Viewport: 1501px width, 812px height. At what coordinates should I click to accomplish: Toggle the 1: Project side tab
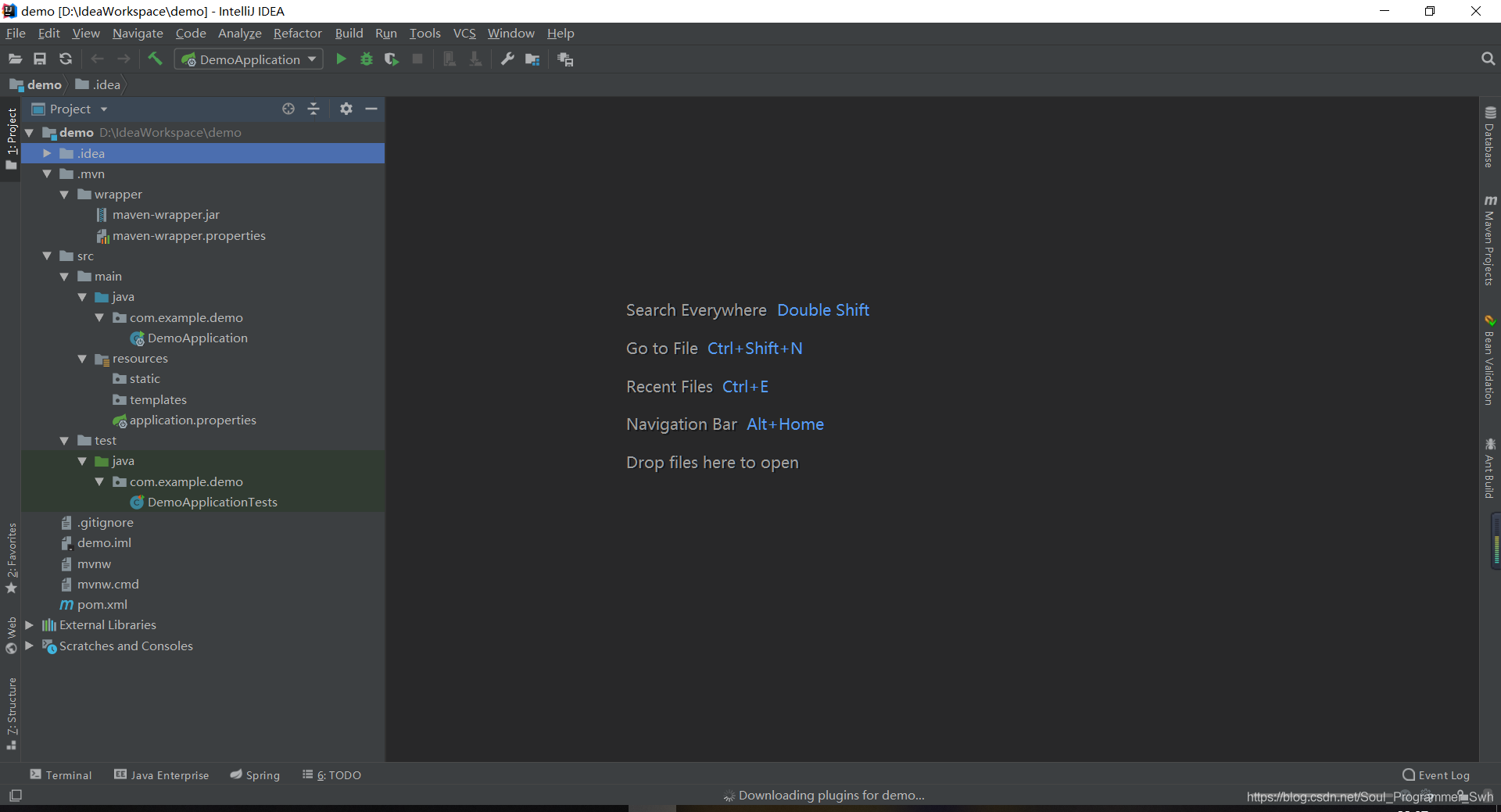coord(12,139)
